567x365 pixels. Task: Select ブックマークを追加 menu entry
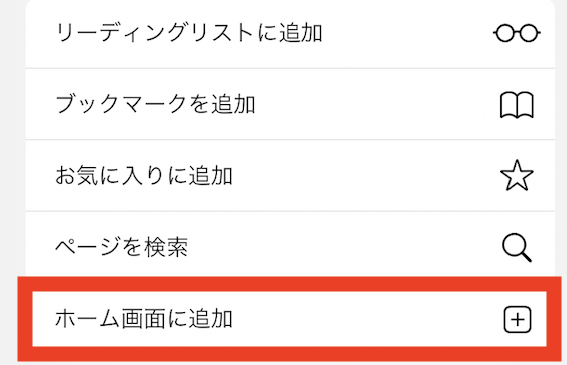290,104
